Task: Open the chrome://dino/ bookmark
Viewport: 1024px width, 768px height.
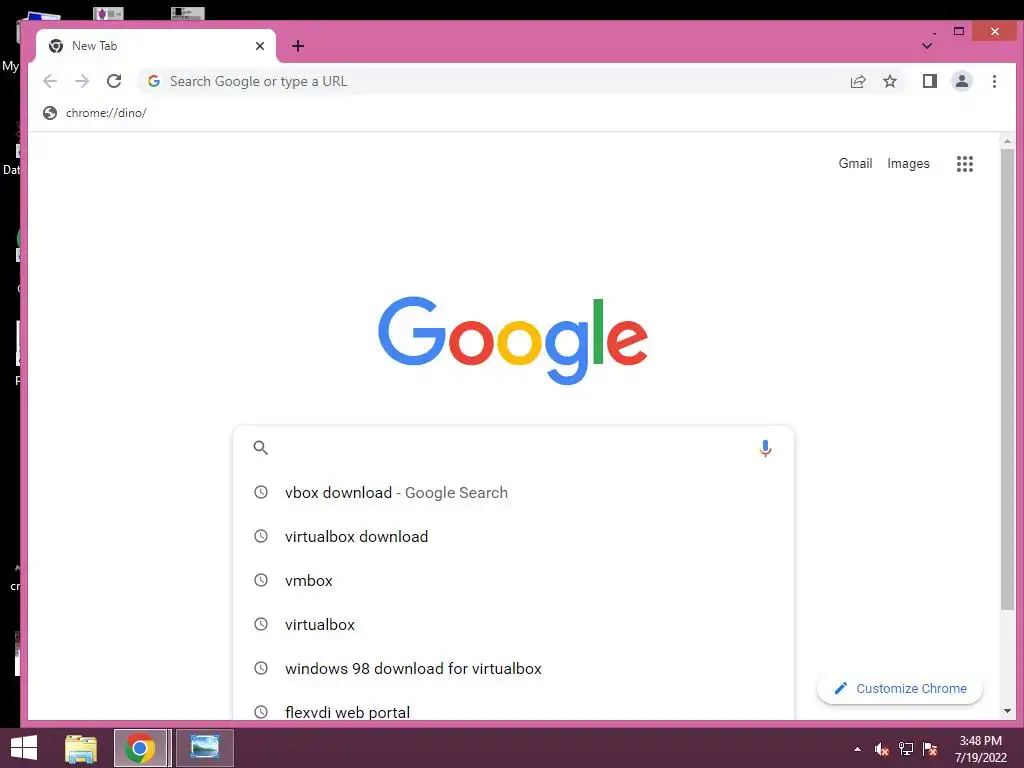Action: pyautogui.click(x=95, y=113)
